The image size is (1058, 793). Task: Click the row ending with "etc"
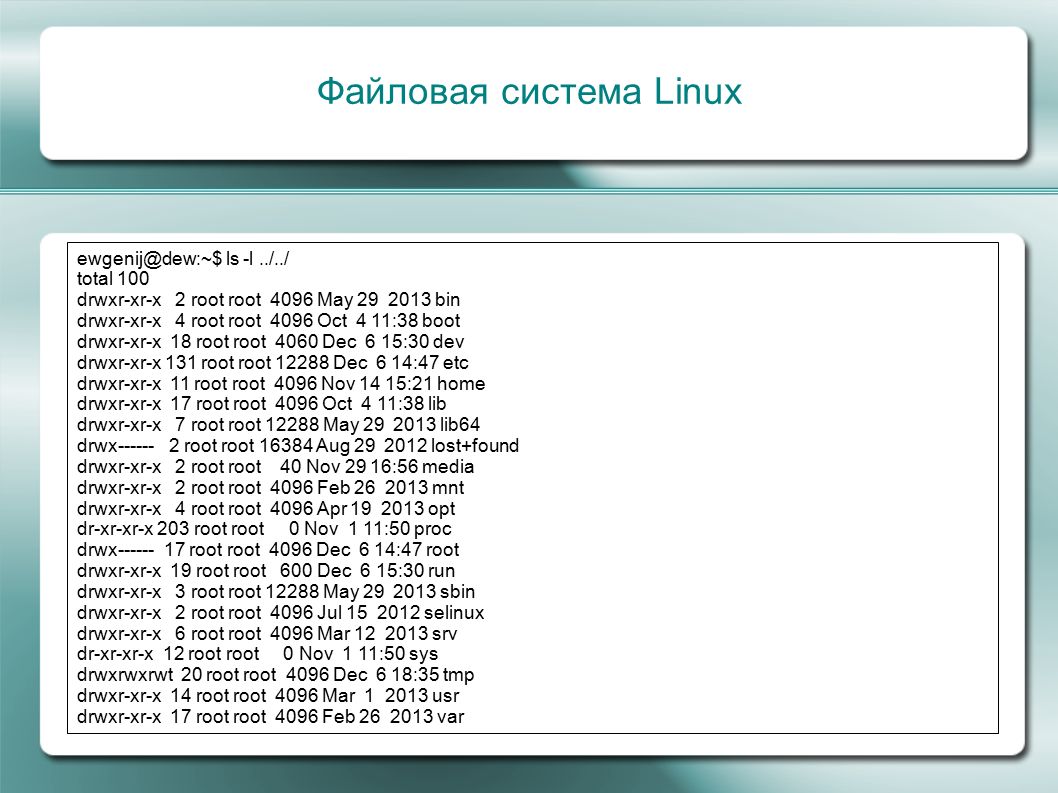273,362
